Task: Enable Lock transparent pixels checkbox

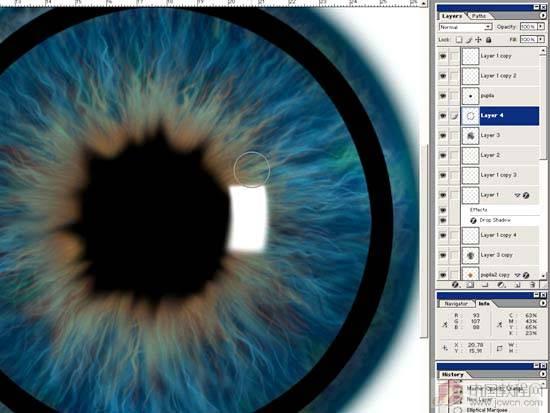Action: pyautogui.click(x=459, y=40)
